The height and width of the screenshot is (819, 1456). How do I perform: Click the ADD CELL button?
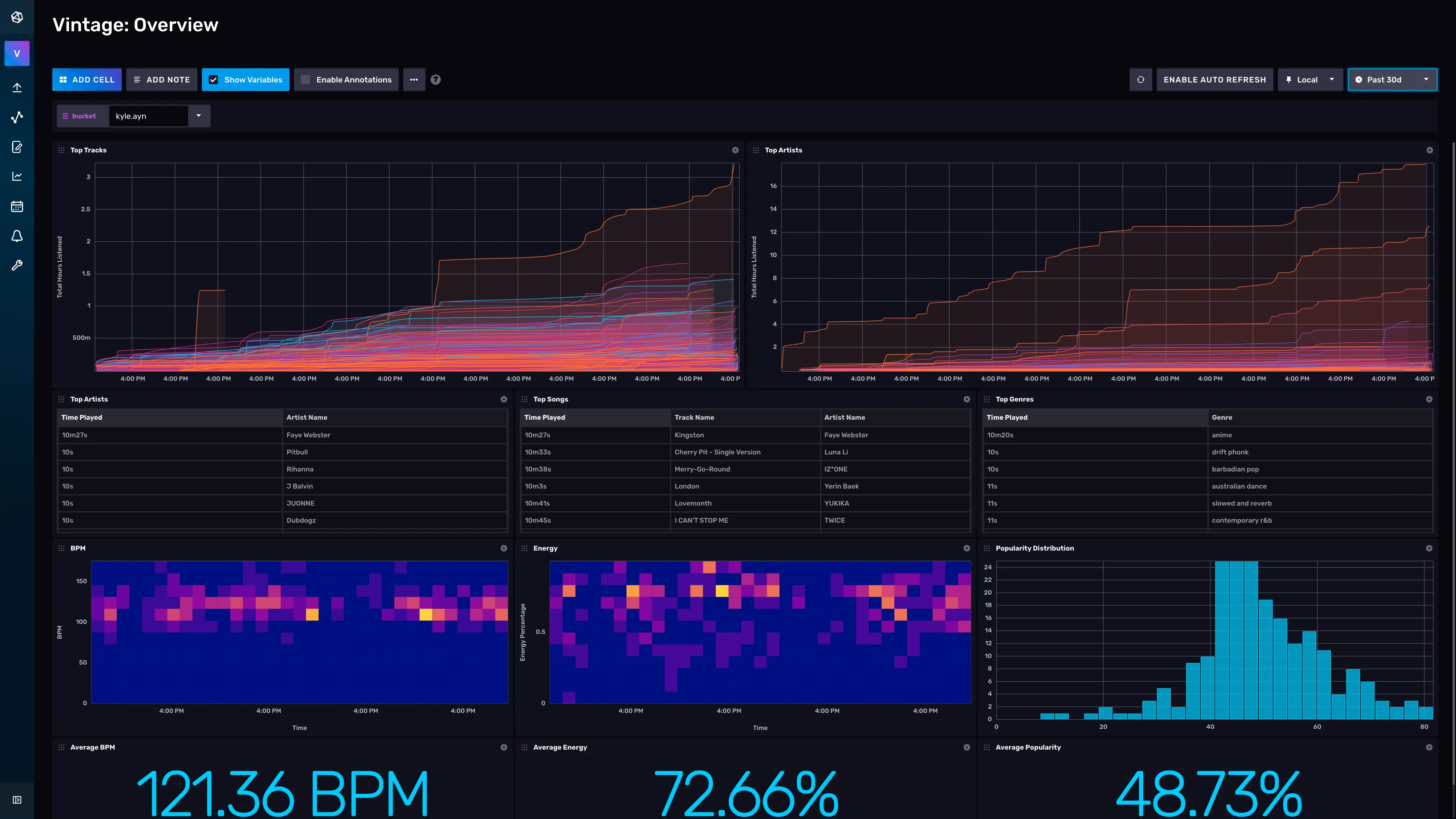pos(87,80)
